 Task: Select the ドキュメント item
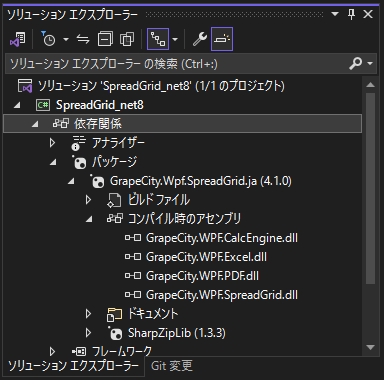pos(153,314)
